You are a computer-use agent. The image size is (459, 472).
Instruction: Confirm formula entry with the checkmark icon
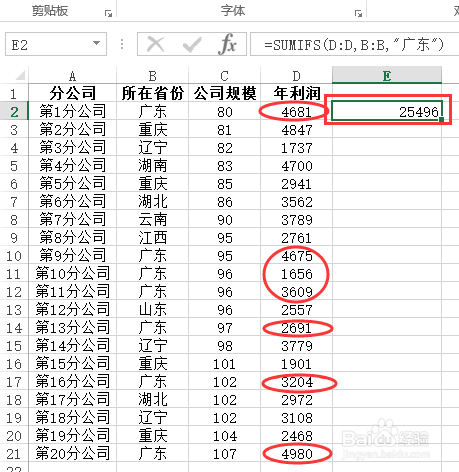pyautogui.click(x=192, y=44)
